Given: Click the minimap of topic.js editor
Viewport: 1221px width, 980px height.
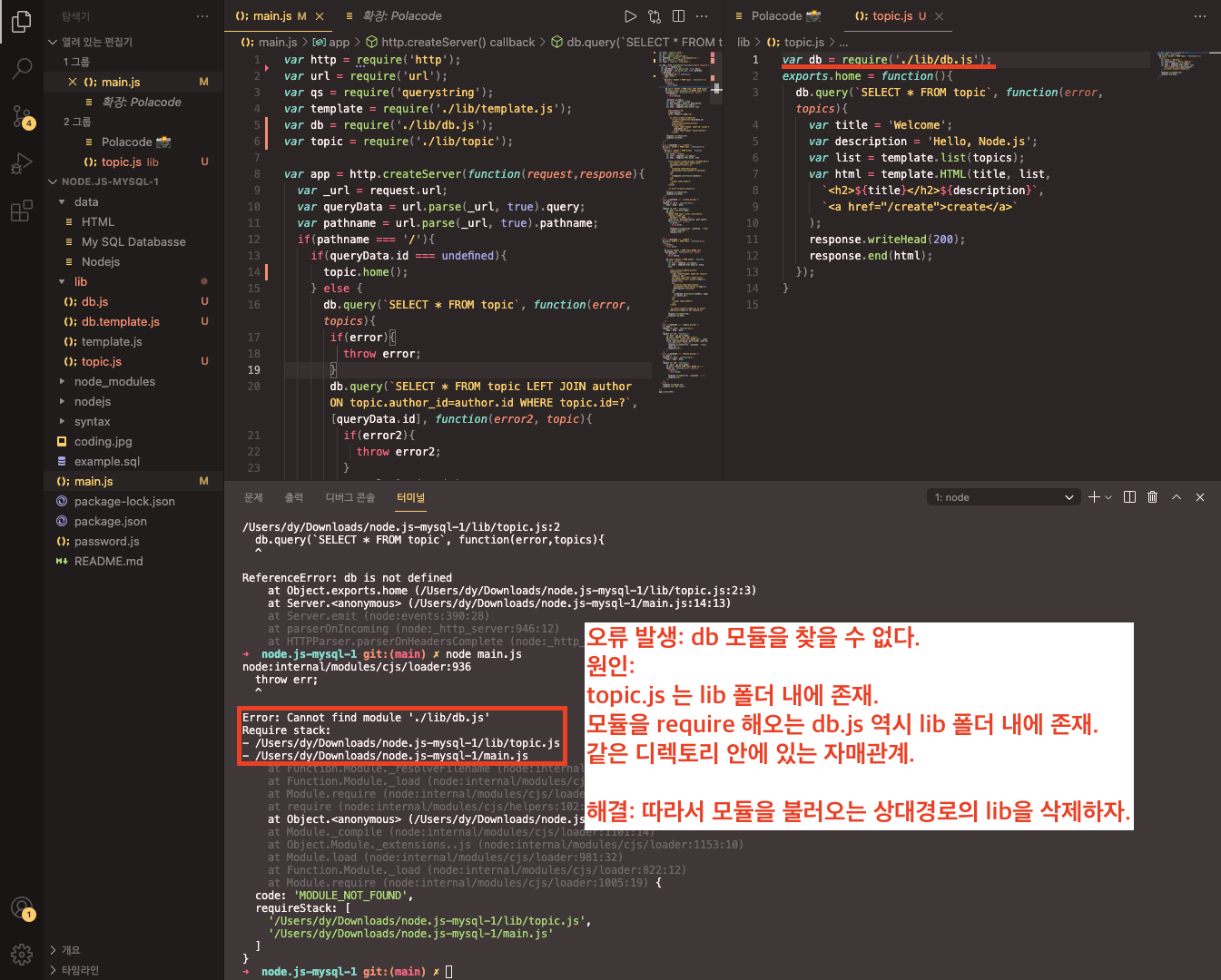Looking at the screenshot, I should (1180, 64).
